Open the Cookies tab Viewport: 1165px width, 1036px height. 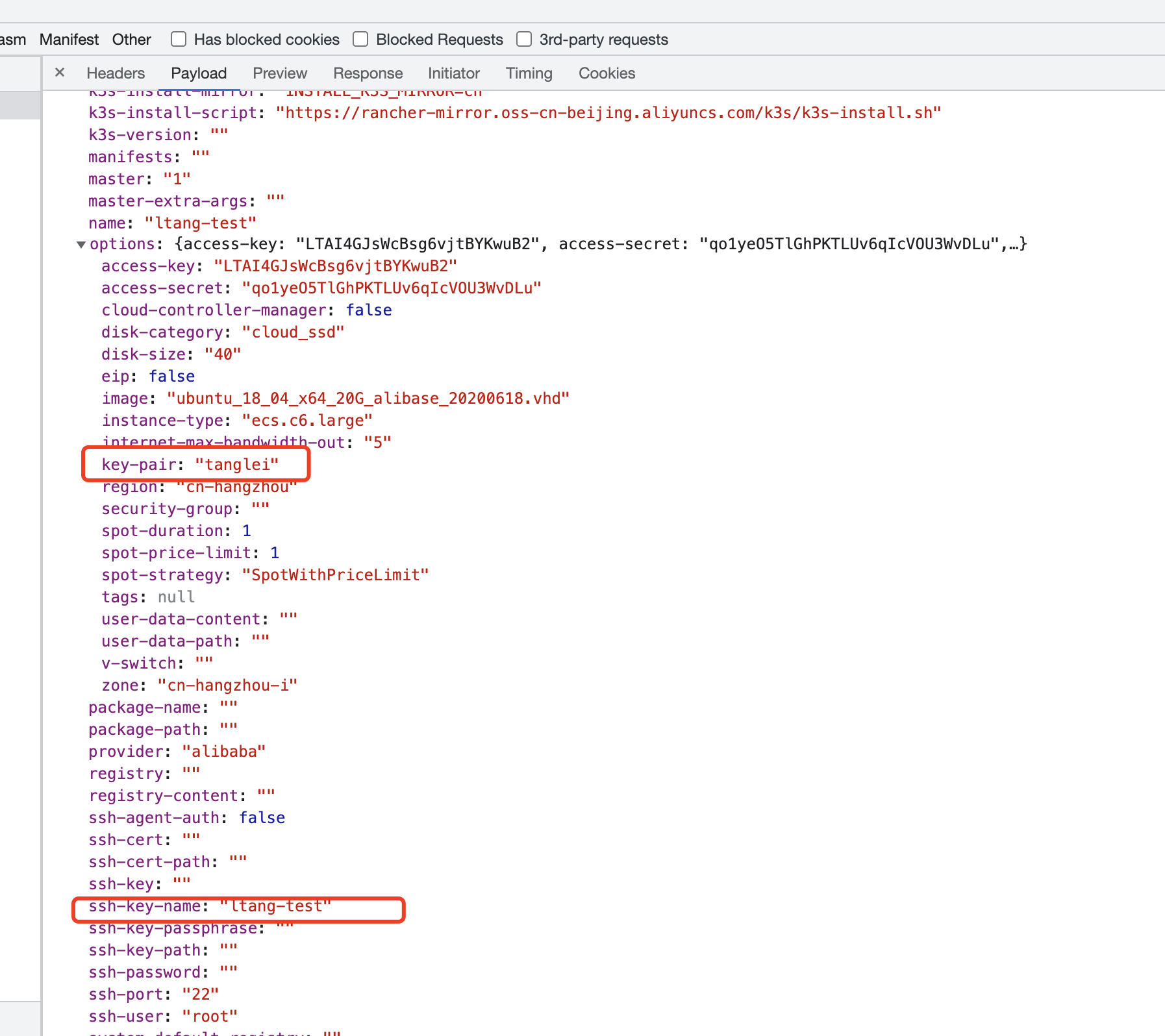(x=606, y=73)
